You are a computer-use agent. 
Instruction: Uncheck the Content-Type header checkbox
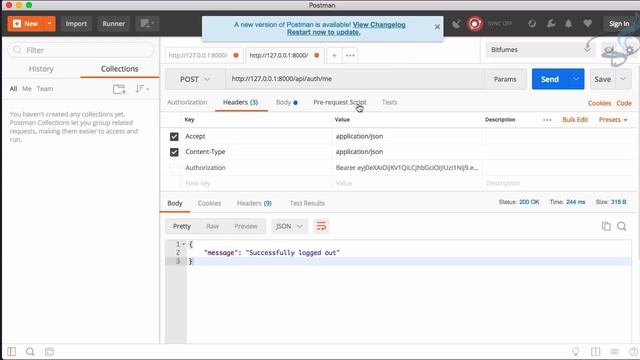pyautogui.click(x=174, y=152)
